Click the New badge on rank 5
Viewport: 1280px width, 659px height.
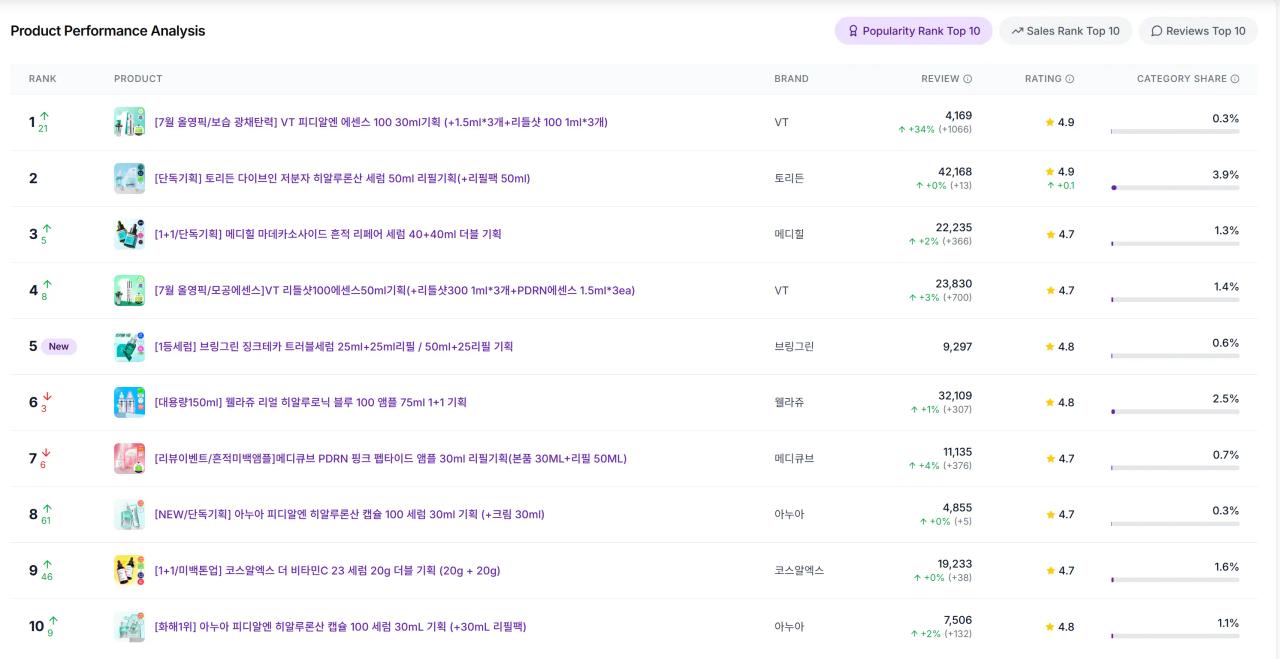[59, 346]
